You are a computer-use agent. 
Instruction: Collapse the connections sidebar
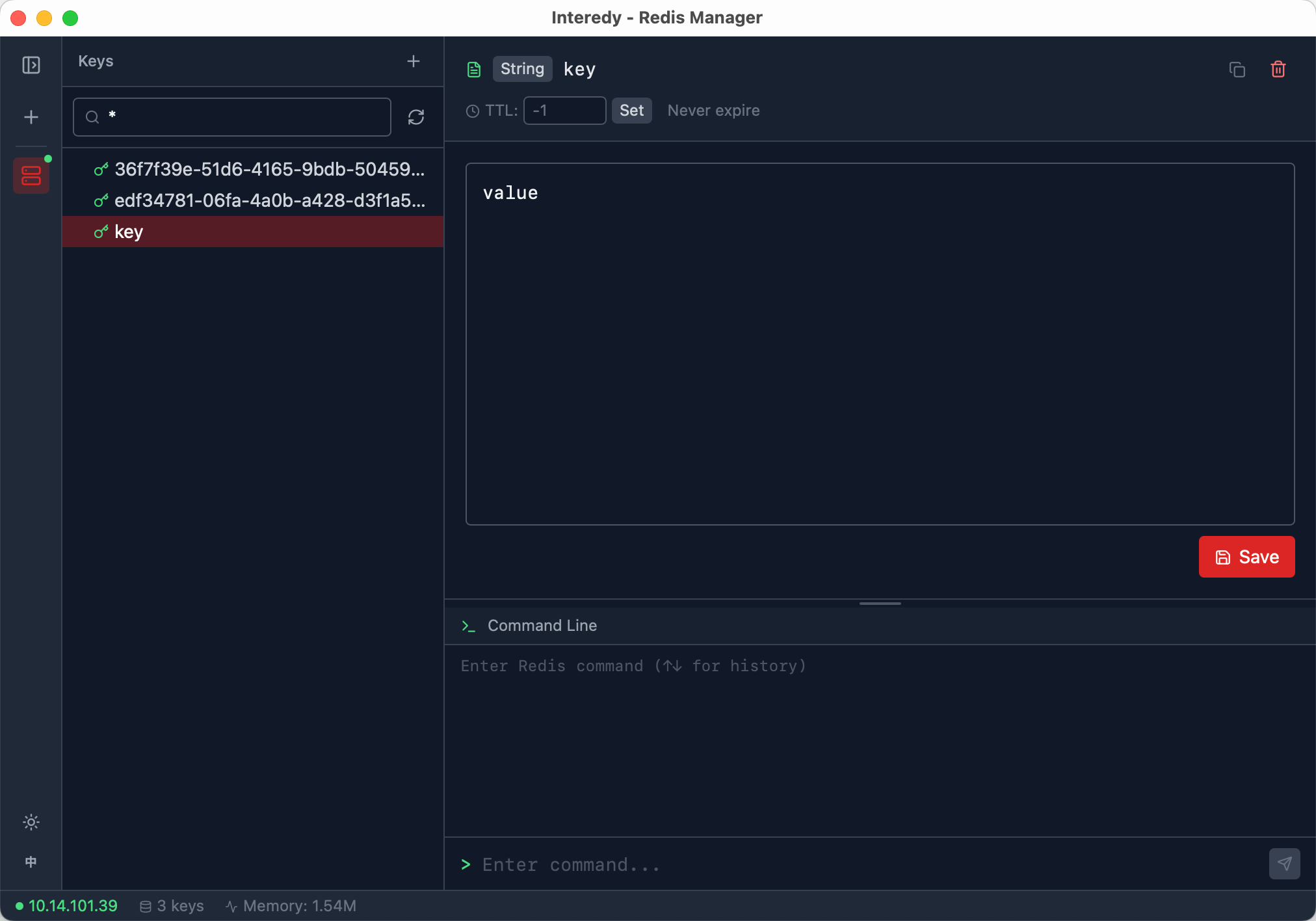pos(31,65)
